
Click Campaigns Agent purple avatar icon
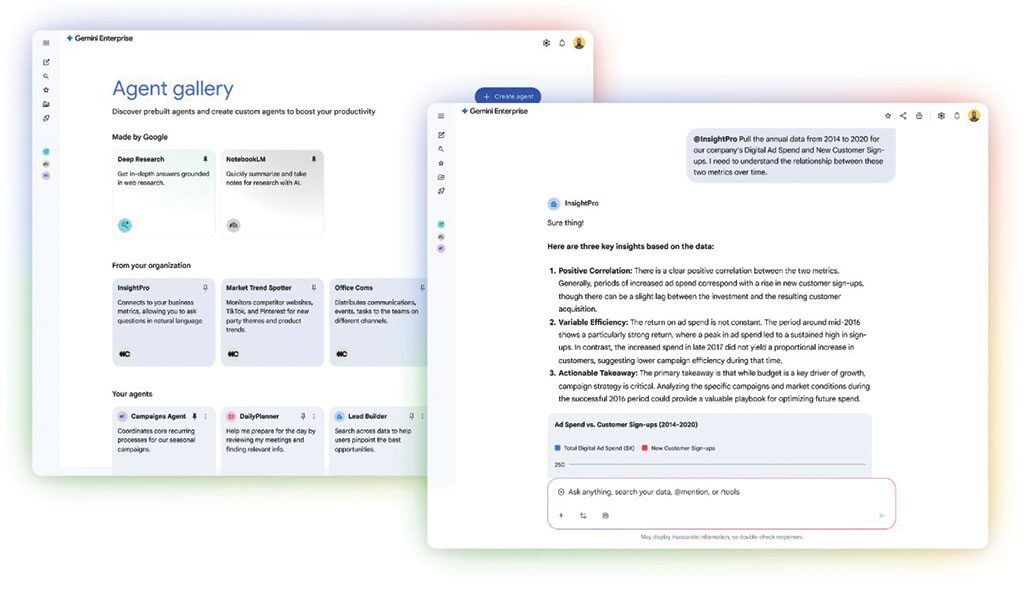122,417
